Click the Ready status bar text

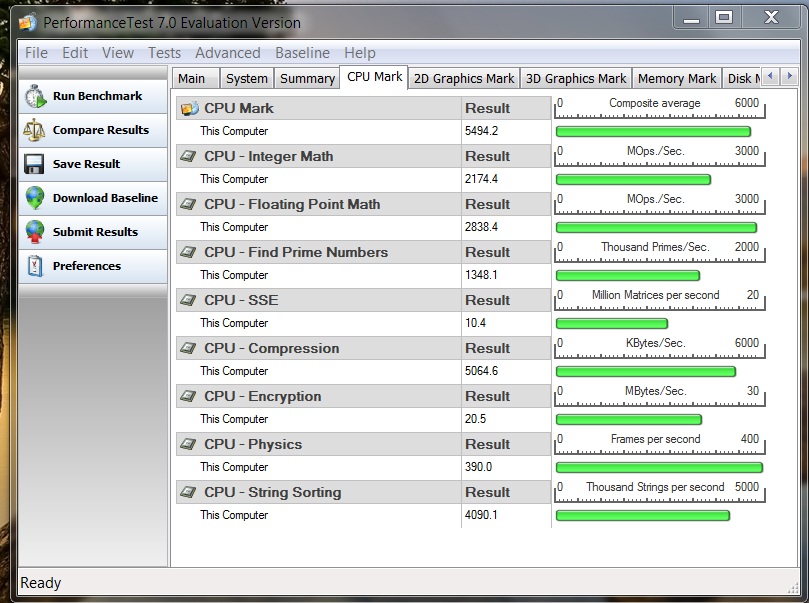(40, 583)
